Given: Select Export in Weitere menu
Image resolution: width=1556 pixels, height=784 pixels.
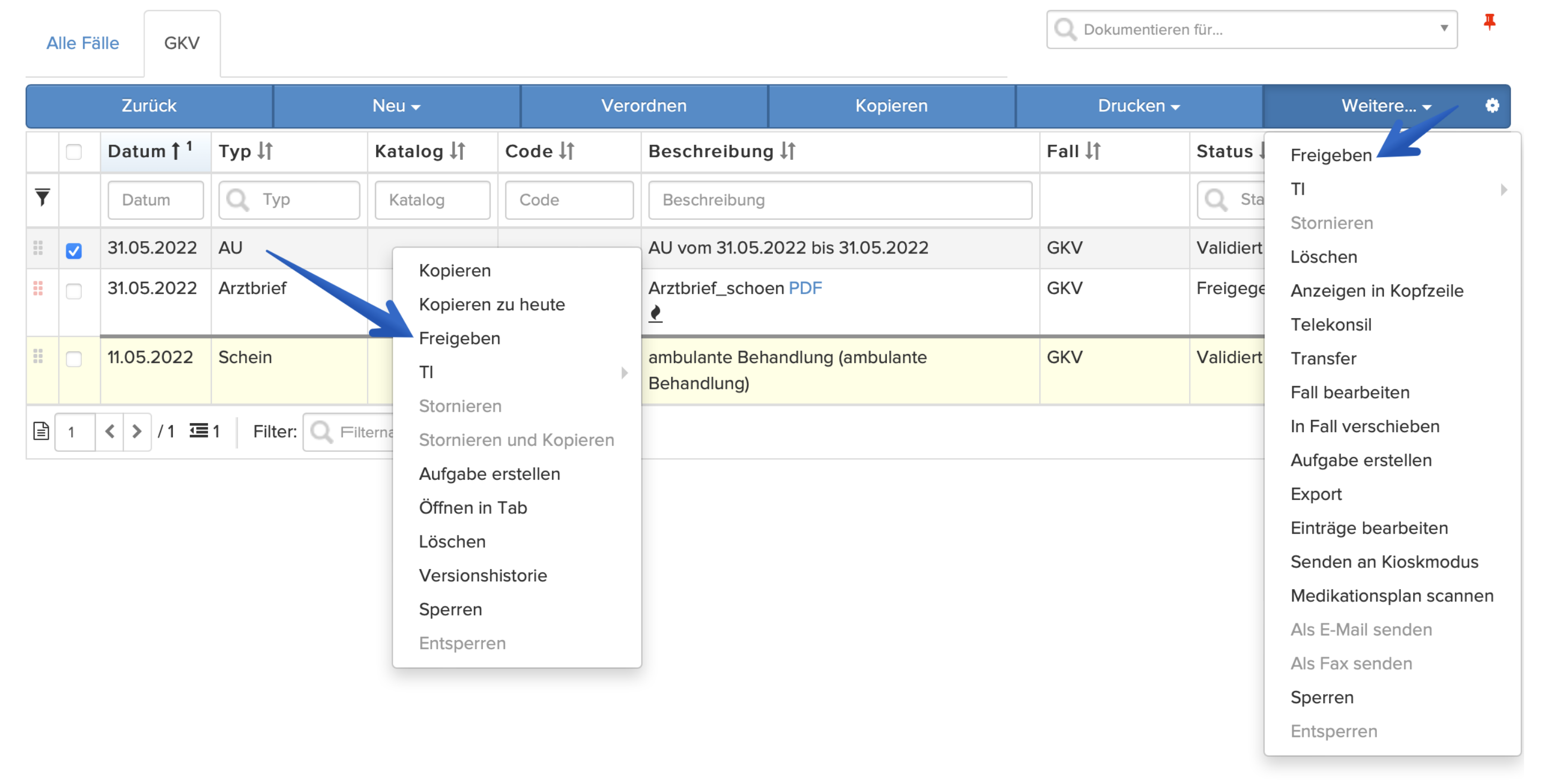Looking at the screenshot, I should [x=1316, y=494].
